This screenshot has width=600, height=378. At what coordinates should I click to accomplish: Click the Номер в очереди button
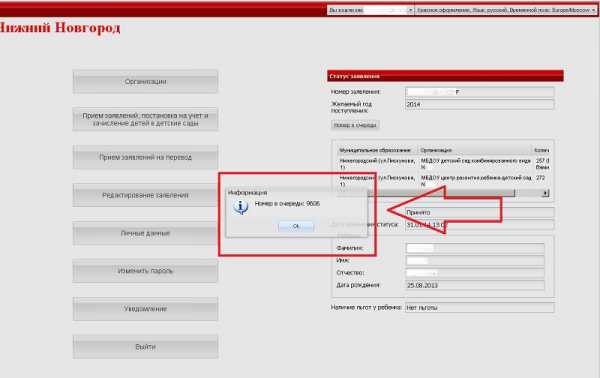tap(355, 125)
